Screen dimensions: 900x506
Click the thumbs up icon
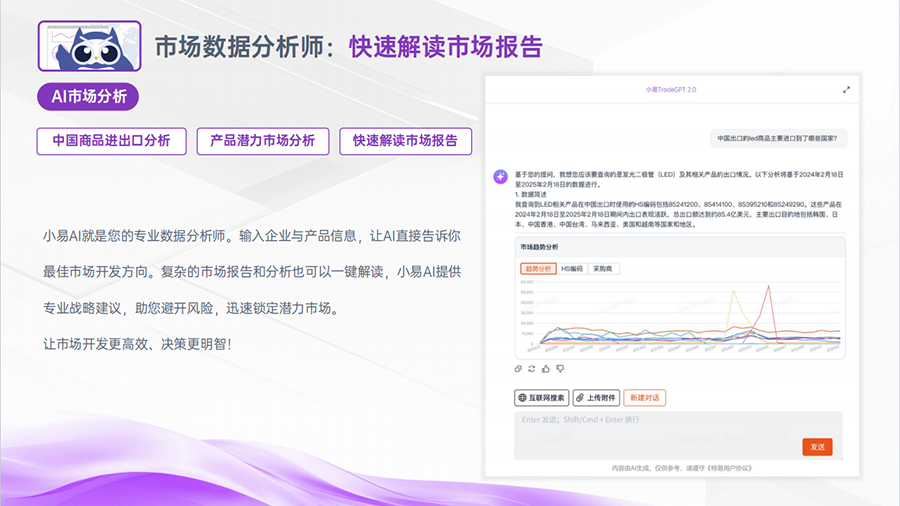[546, 369]
